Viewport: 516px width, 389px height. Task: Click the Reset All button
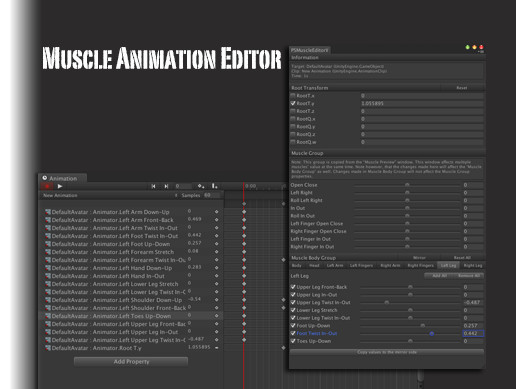pos(462,258)
